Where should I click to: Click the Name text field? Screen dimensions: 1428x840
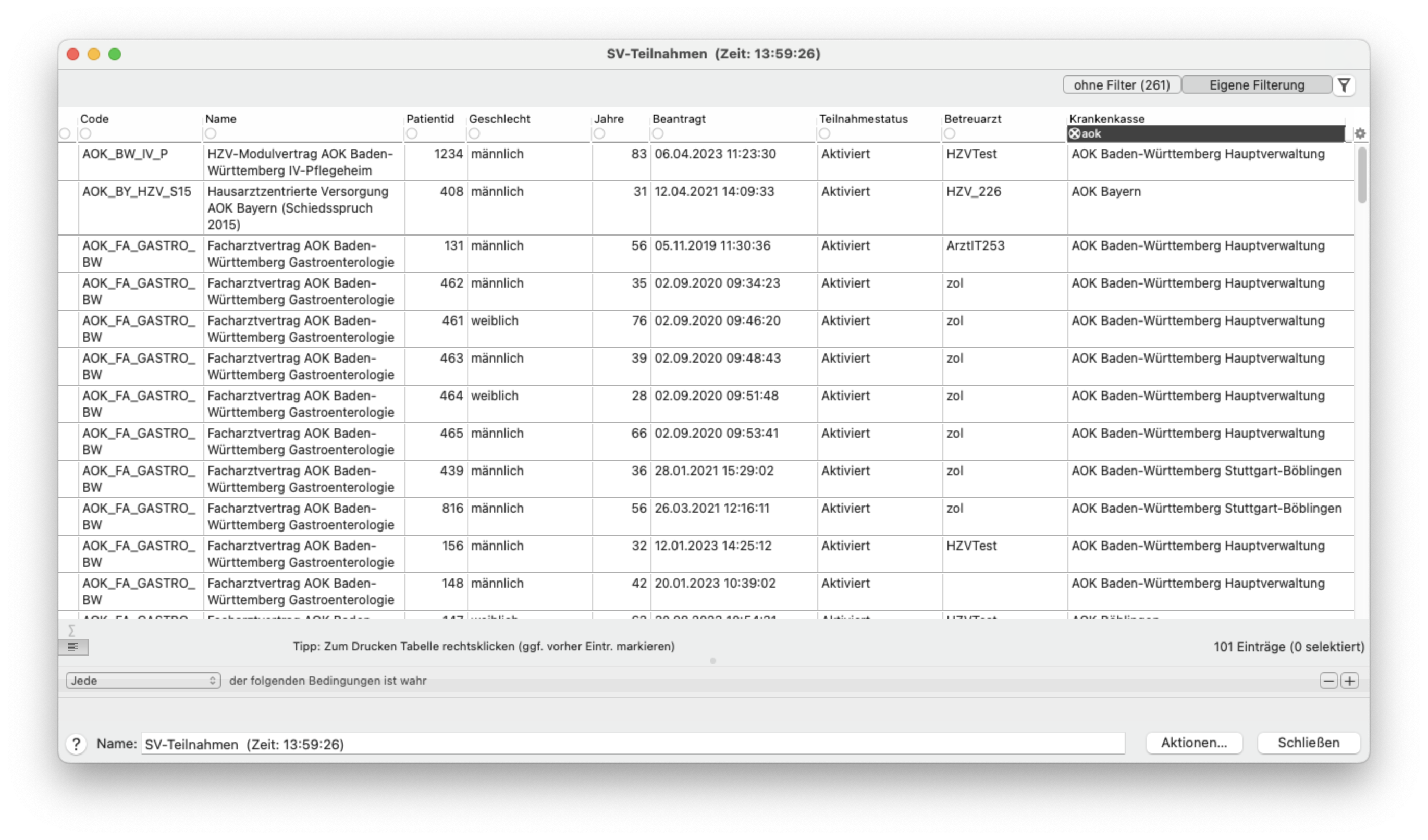pos(632,744)
